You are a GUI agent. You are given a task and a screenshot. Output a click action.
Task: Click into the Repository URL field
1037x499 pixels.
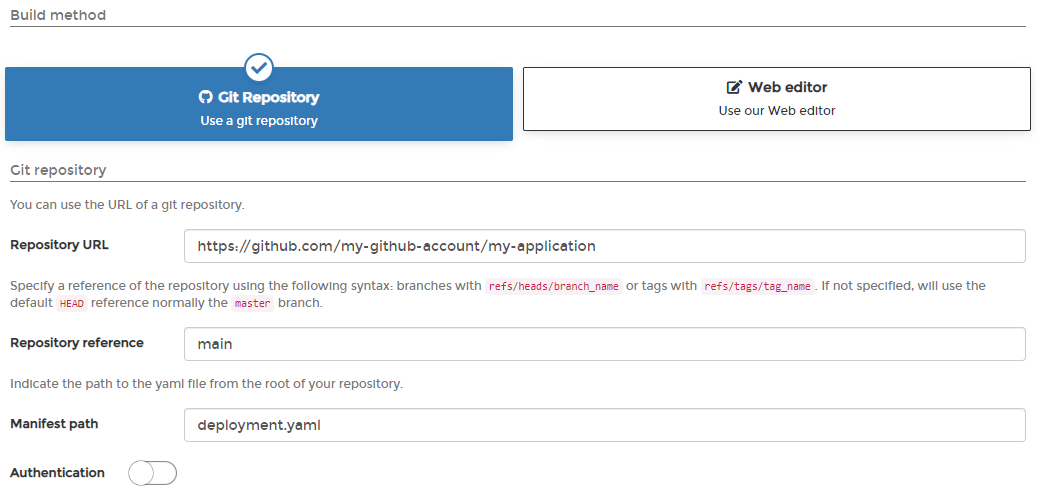click(x=604, y=246)
